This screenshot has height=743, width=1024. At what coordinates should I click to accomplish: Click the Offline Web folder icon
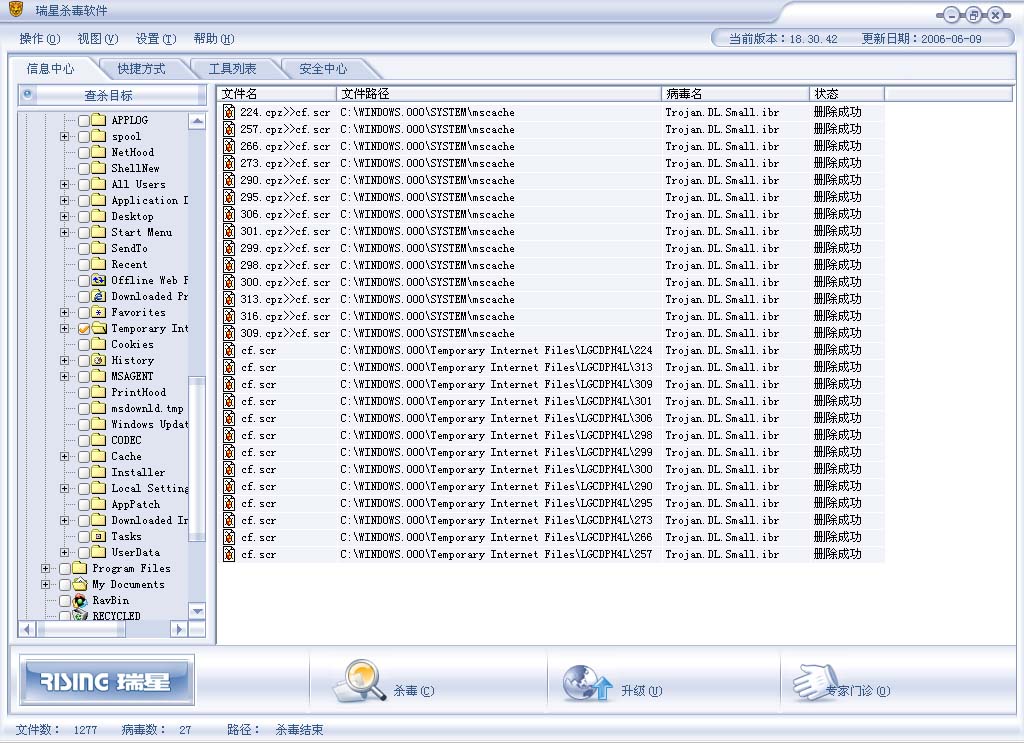point(99,280)
